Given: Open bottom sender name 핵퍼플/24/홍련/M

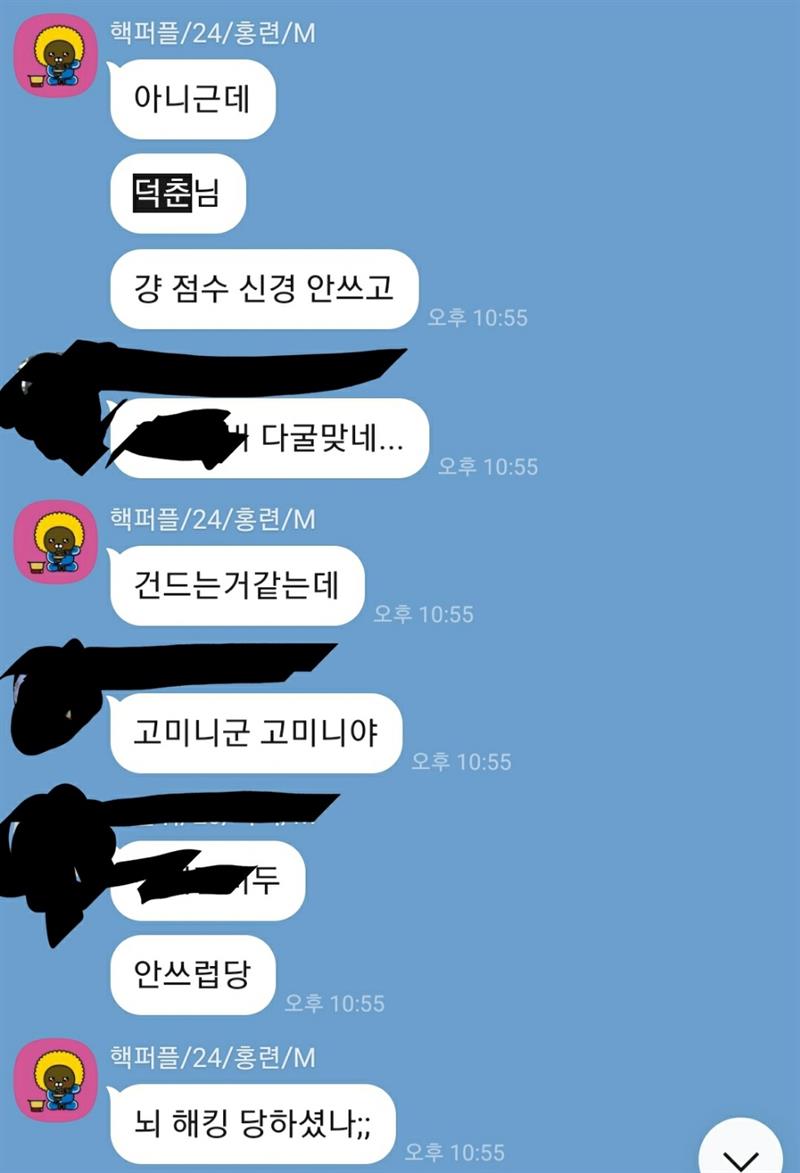Looking at the screenshot, I should coord(213,1057).
